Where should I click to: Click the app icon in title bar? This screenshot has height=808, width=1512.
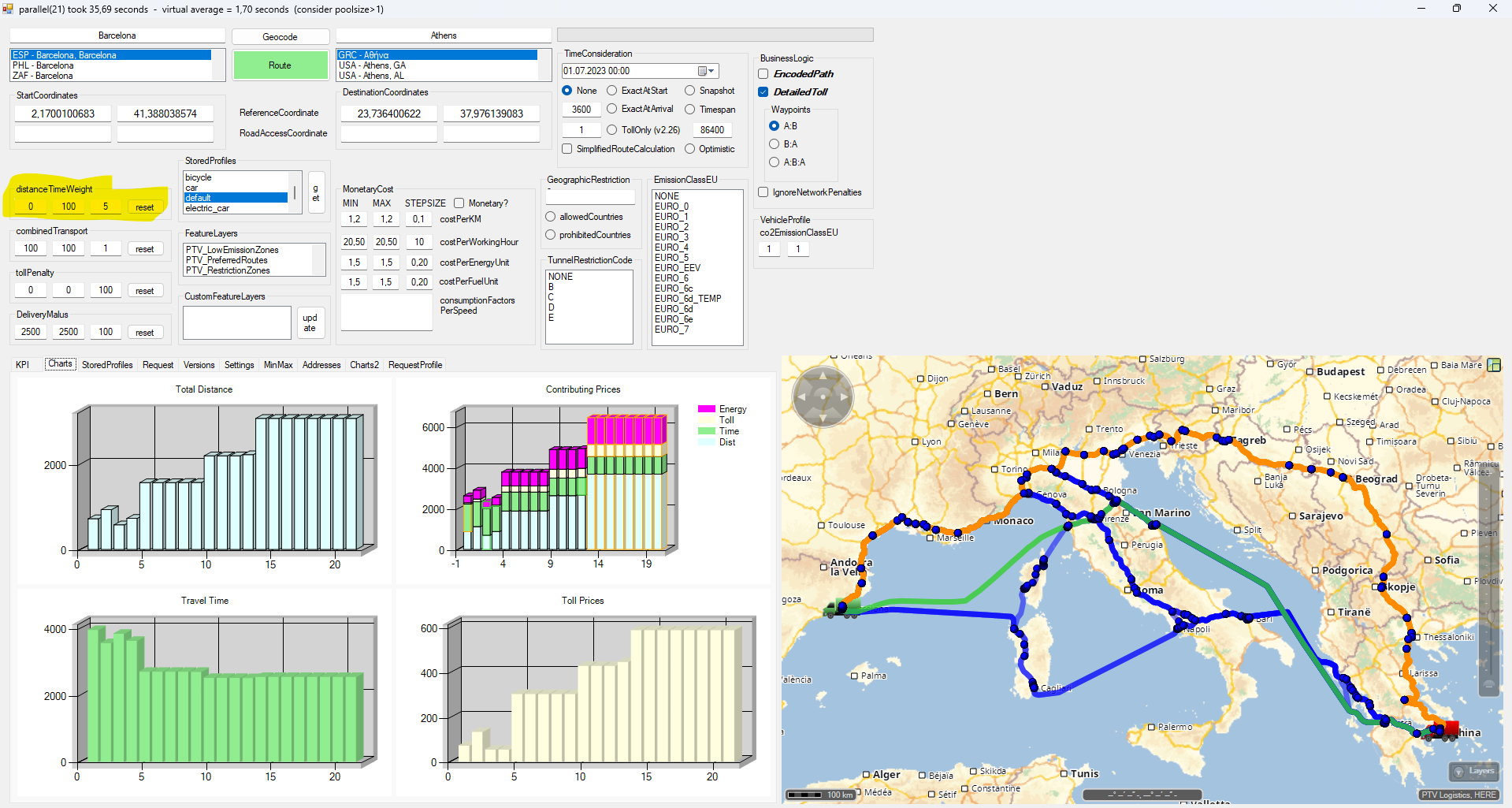[8, 9]
